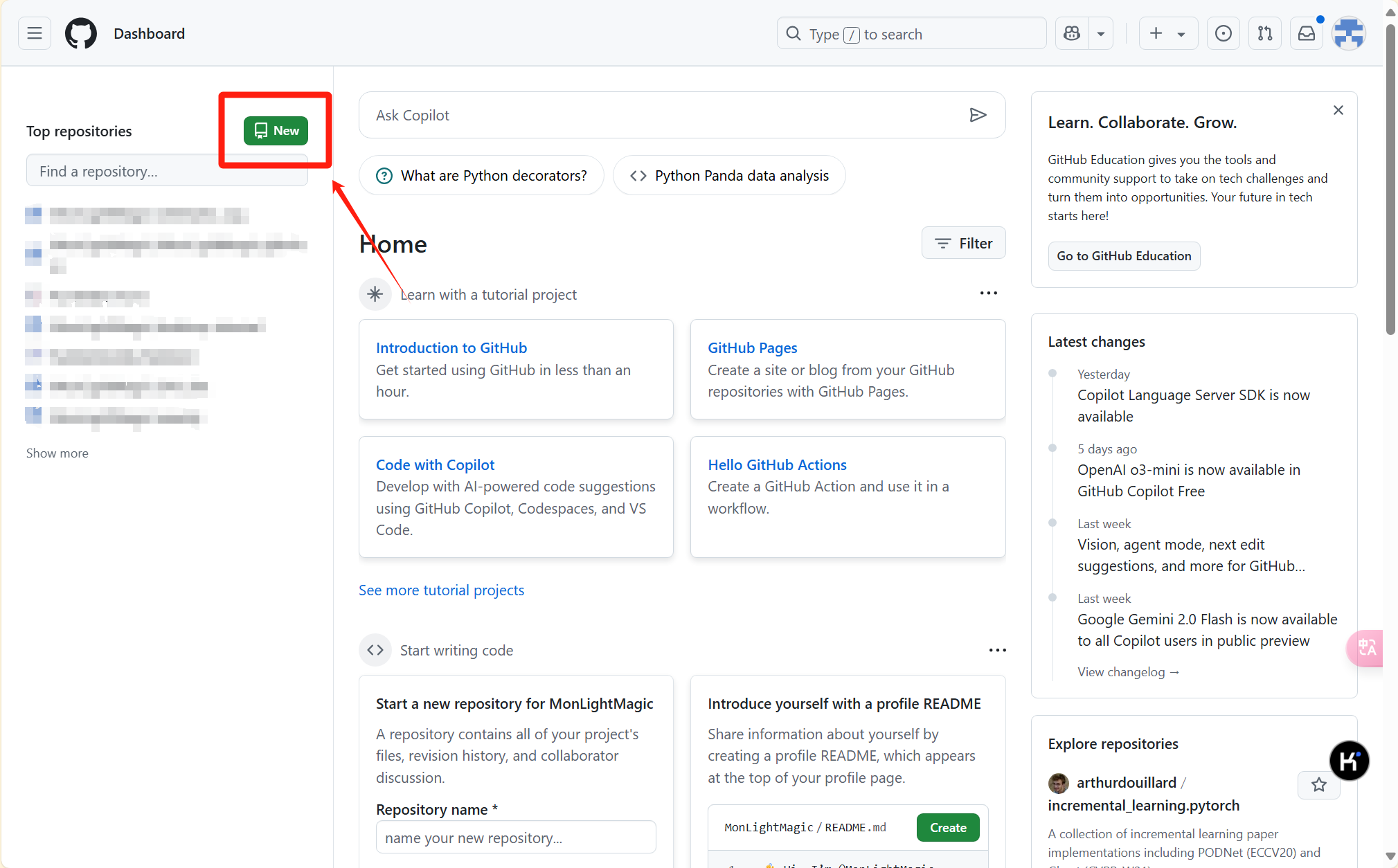This screenshot has height=868, width=1398.
Task: Click Go to GitHub Education button
Action: pos(1124,256)
